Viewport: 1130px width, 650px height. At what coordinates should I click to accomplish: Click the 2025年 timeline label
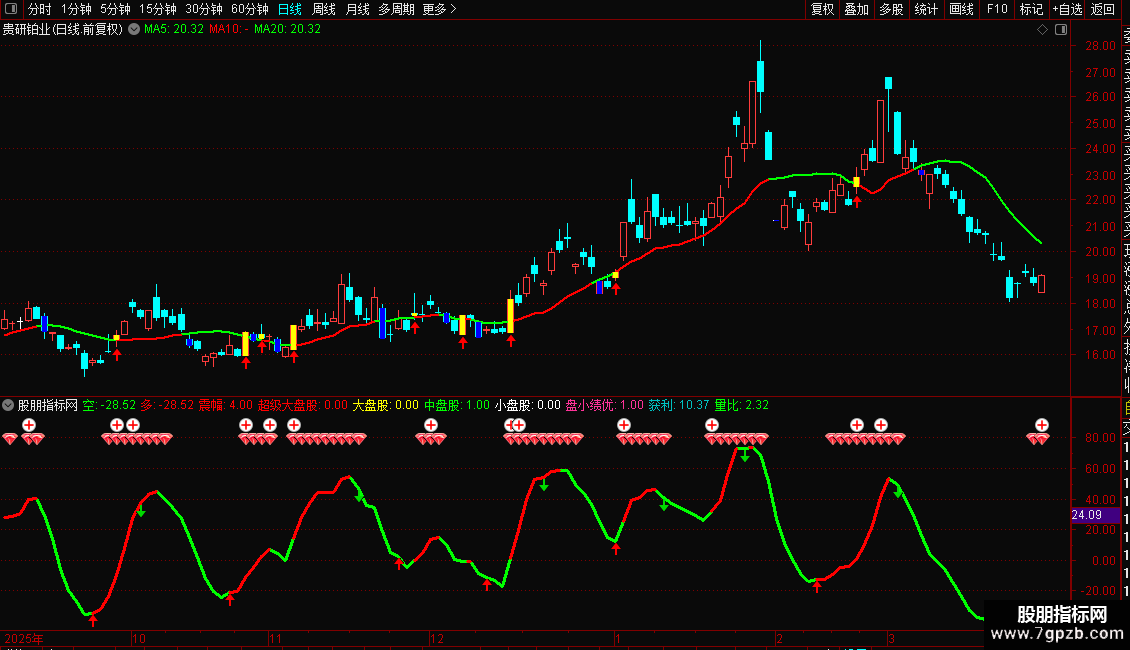pyautogui.click(x=24, y=638)
